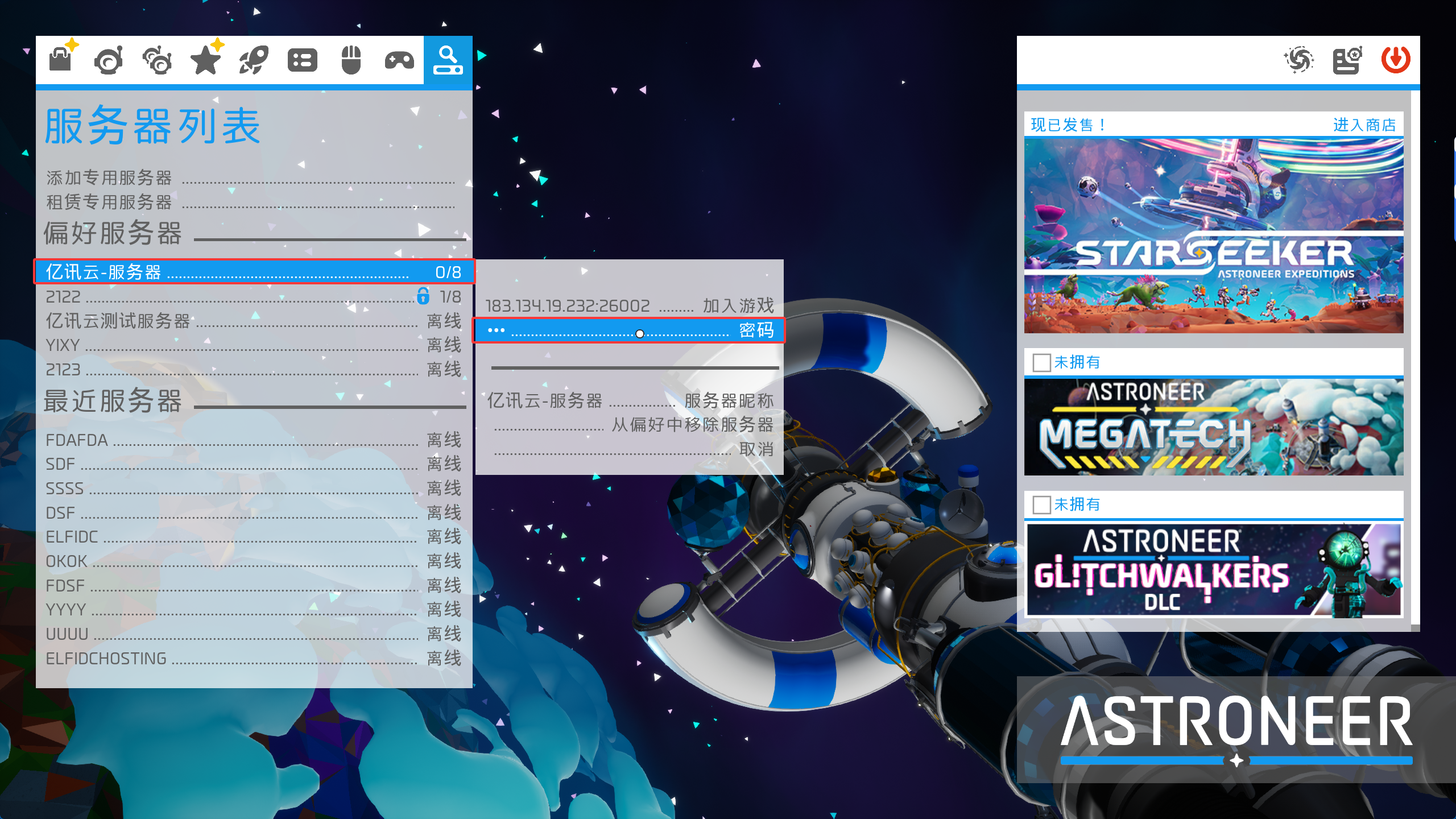
Task: Toggle the 未拥有 checkbox above MEGATECH
Action: click(1041, 362)
